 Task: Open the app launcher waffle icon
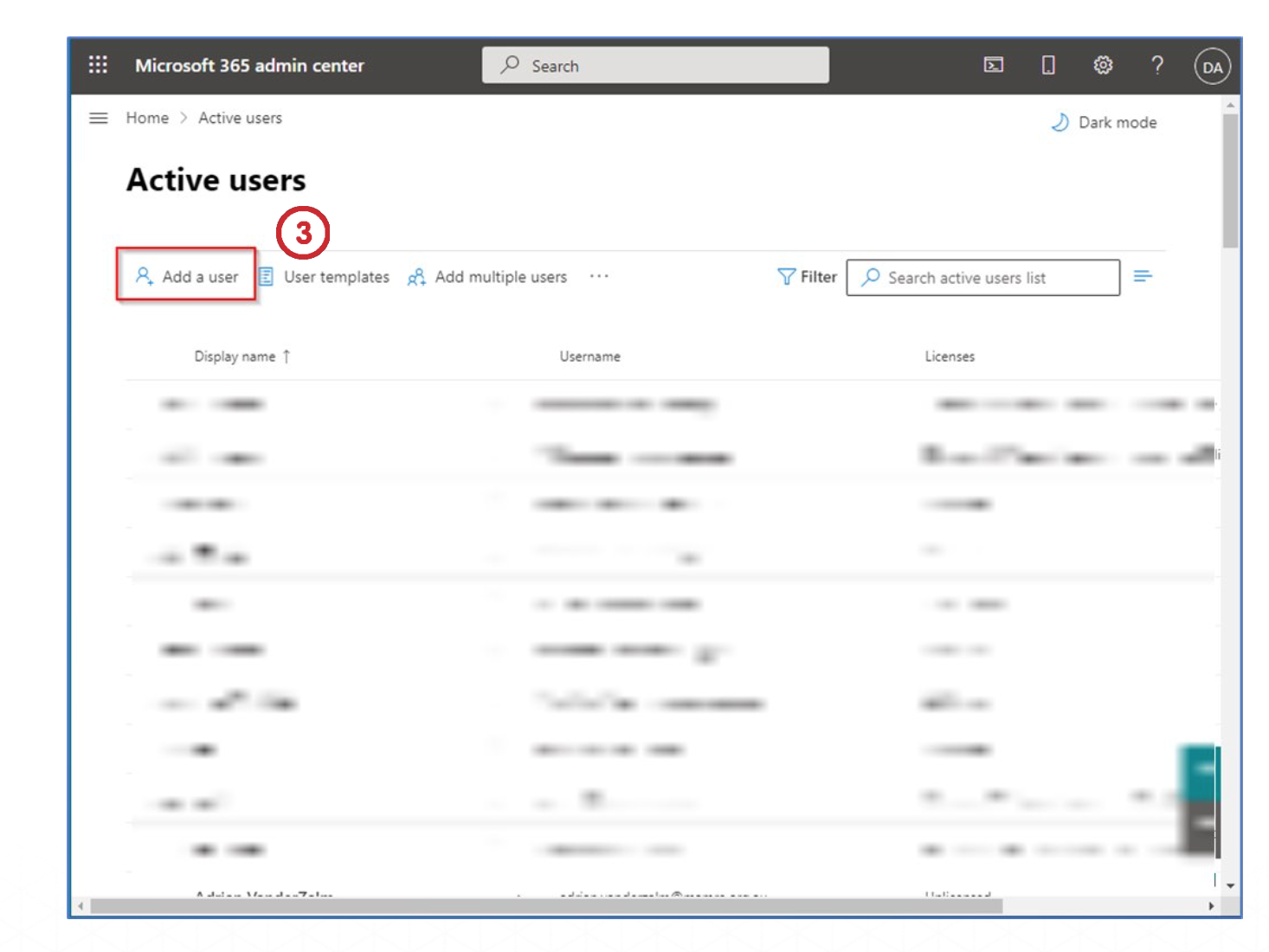[x=98, y=65]
